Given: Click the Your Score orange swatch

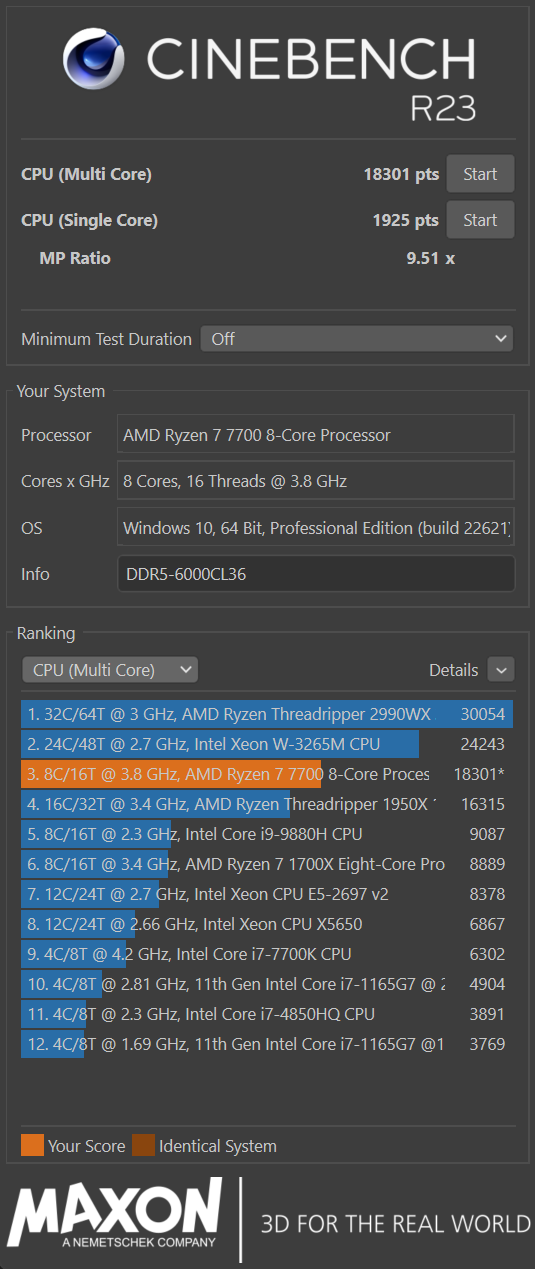Looking at the screenshot, I should pyautogui.click(x=33, y=1145).
